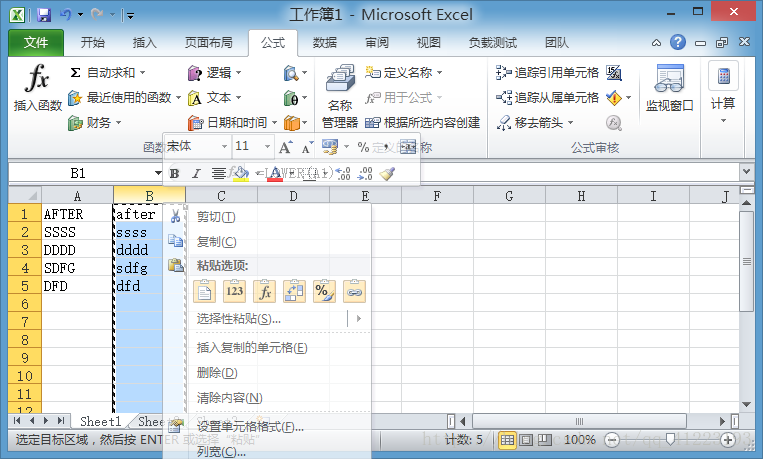This screenshot has width=763, height=459.
Task: Open the Text (文本) functions list
Action: click(x=215, y=98)
